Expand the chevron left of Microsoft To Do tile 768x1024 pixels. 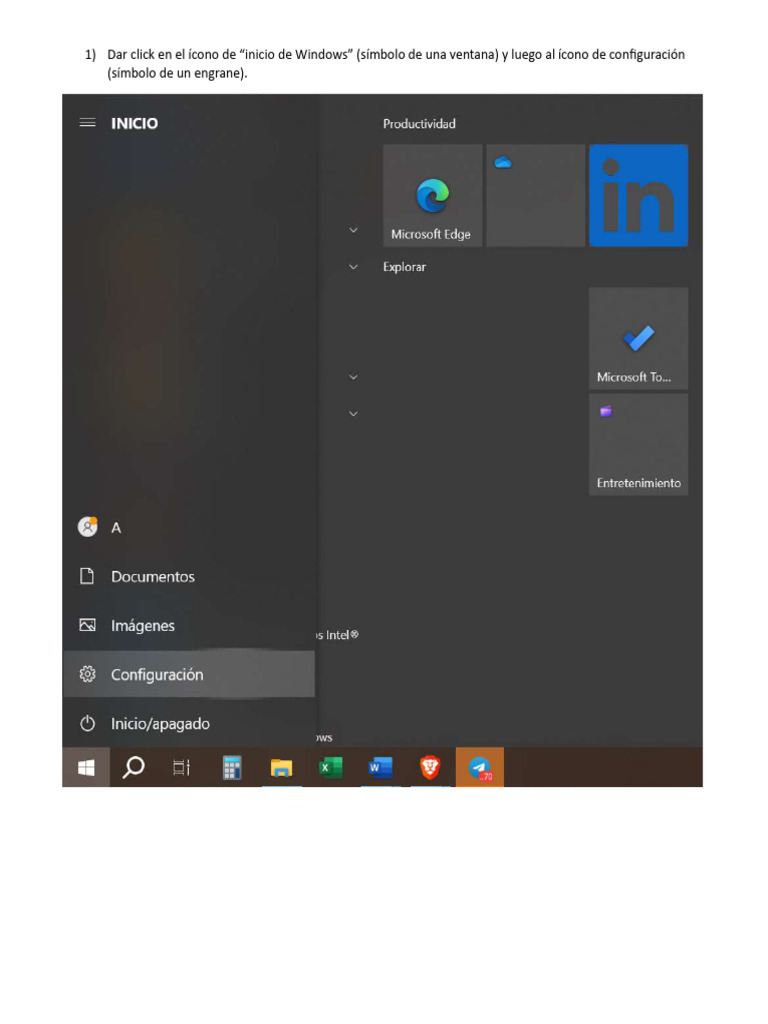[353, 377]
